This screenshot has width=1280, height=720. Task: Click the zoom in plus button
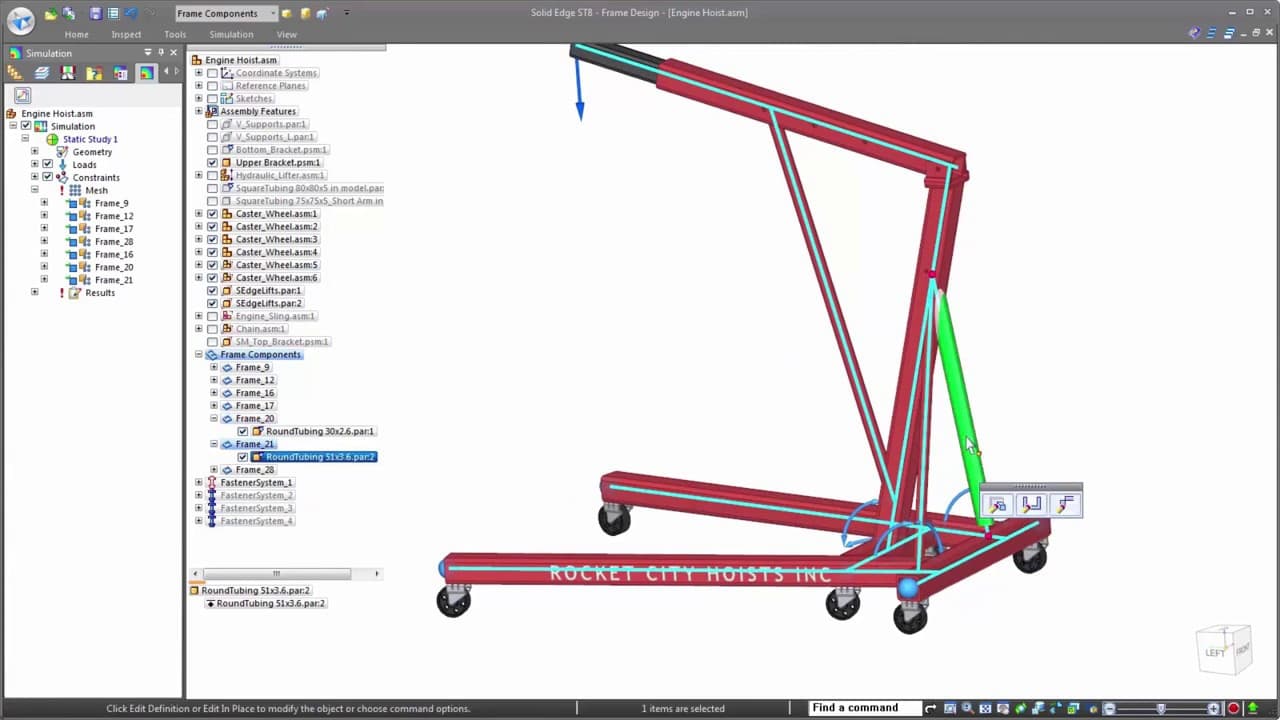pos(1214,709)
